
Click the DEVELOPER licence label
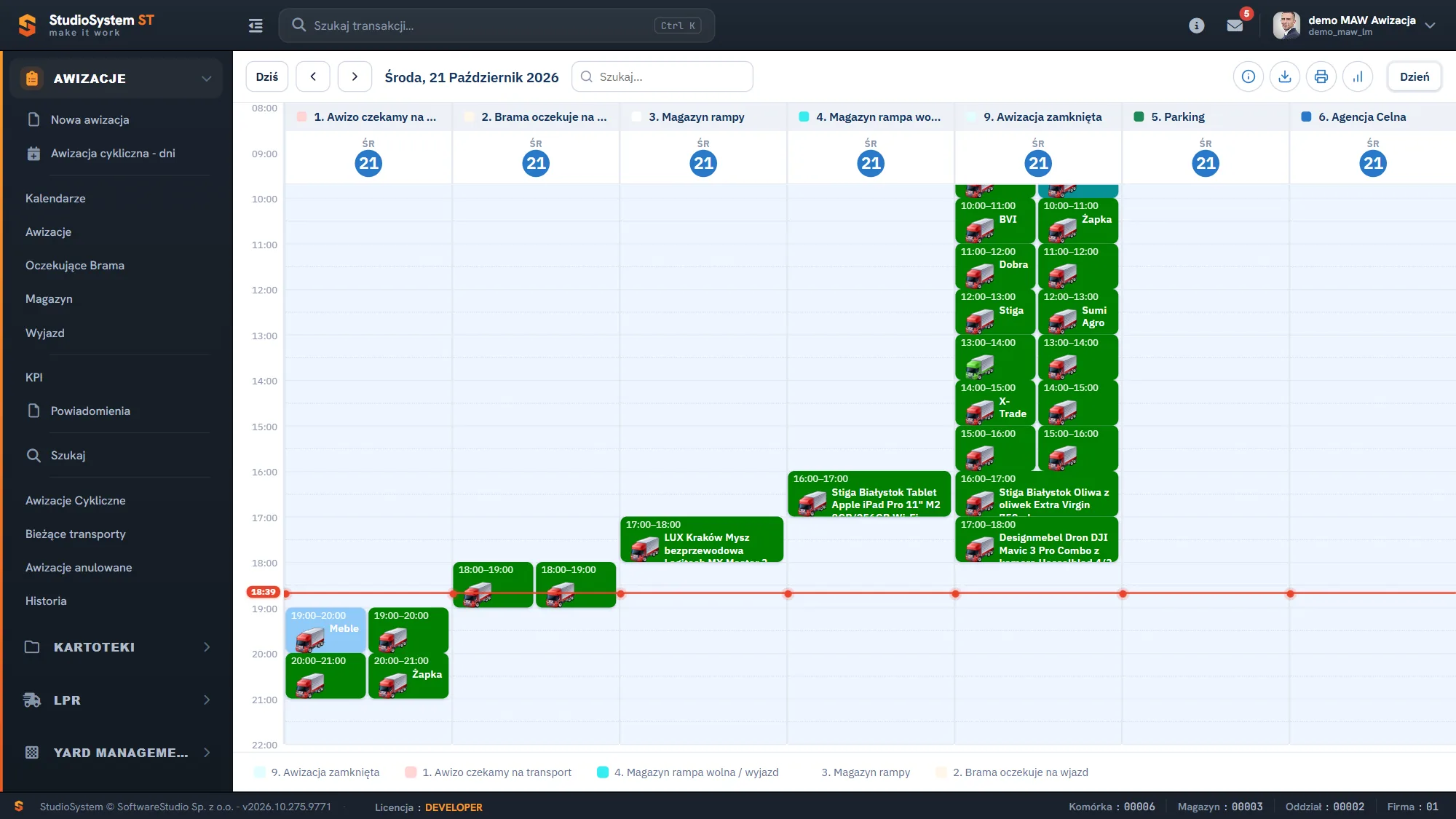[x=454, y=807]
